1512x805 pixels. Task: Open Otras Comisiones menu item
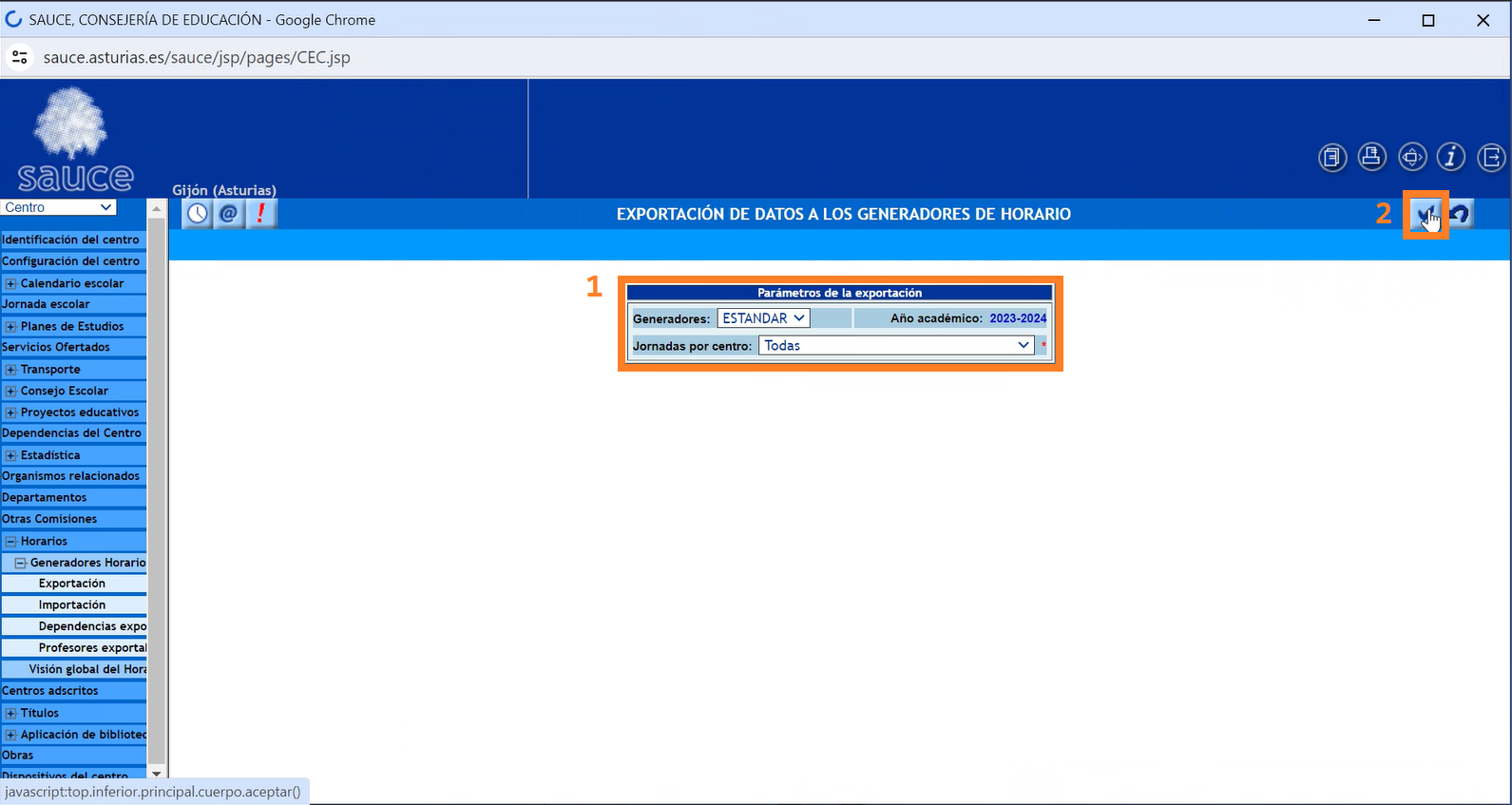point(73,519)
